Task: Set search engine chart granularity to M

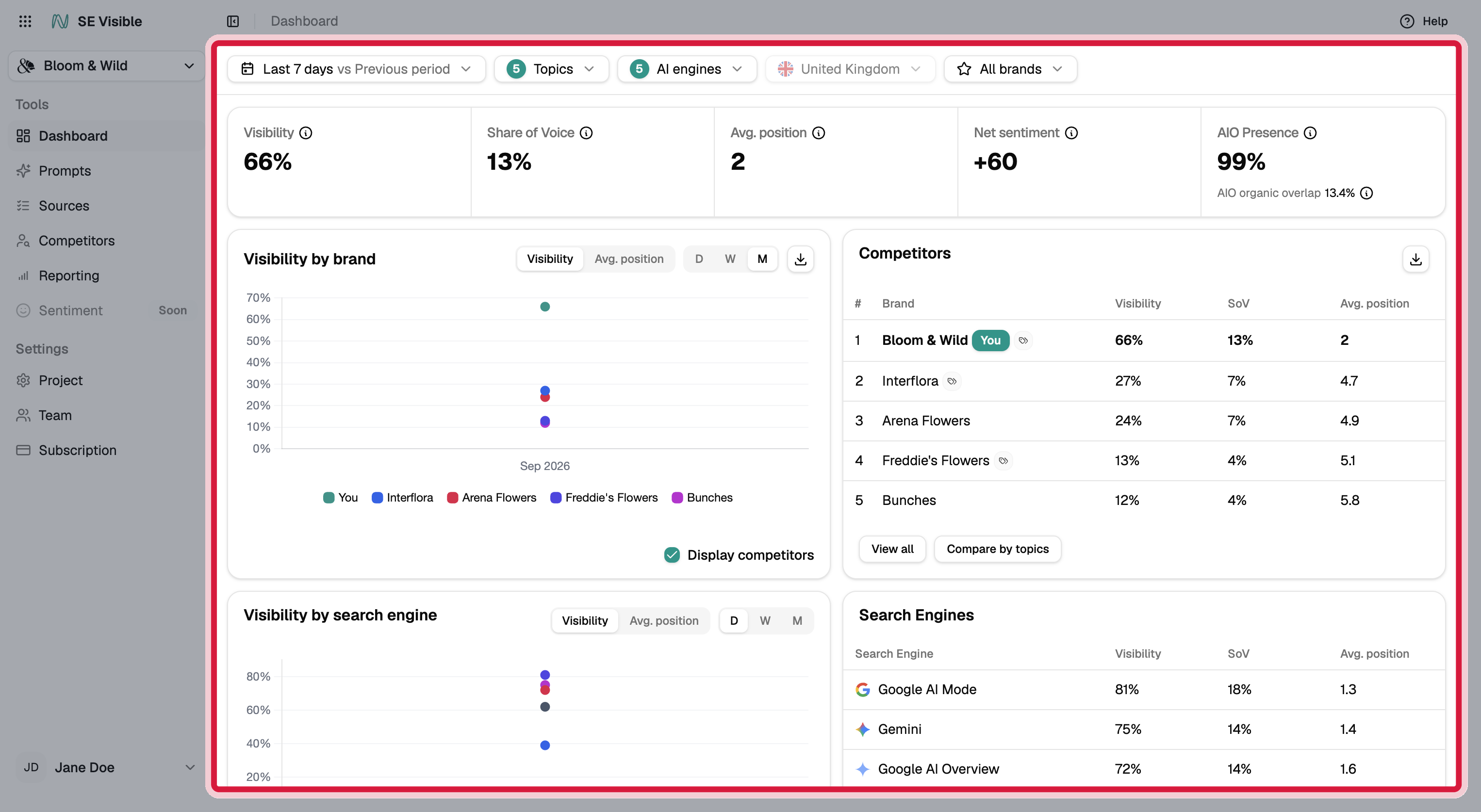Action: point(797,620)
